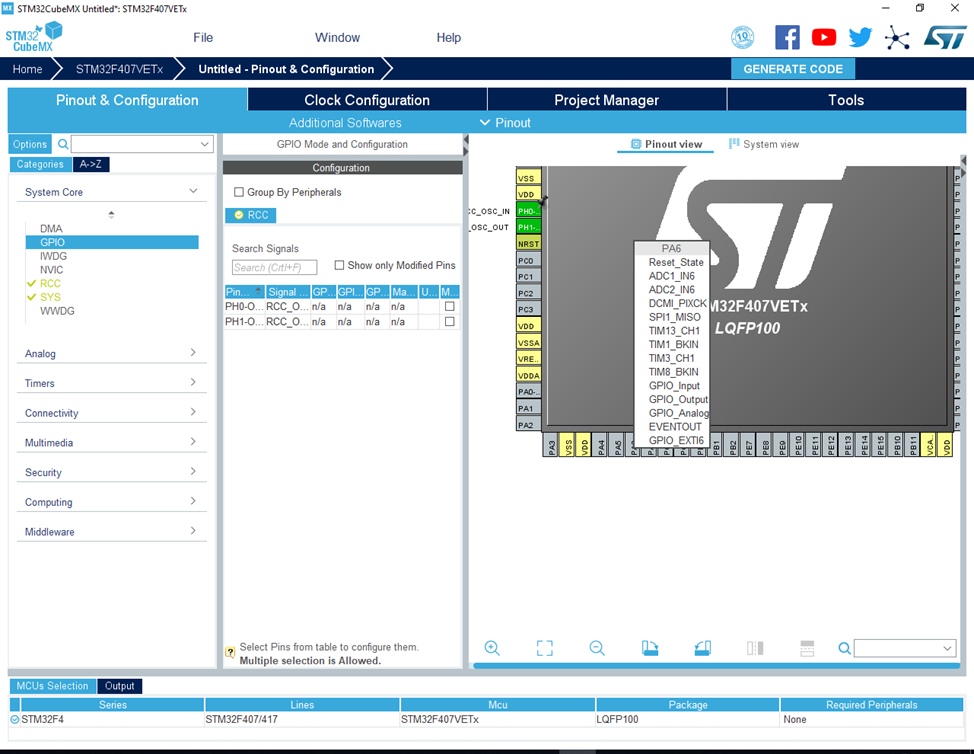Expand the Middleware category
Image resolution: width=974 pixels, height=754 pixels.
pyautogui.click(x=193, y=532)
